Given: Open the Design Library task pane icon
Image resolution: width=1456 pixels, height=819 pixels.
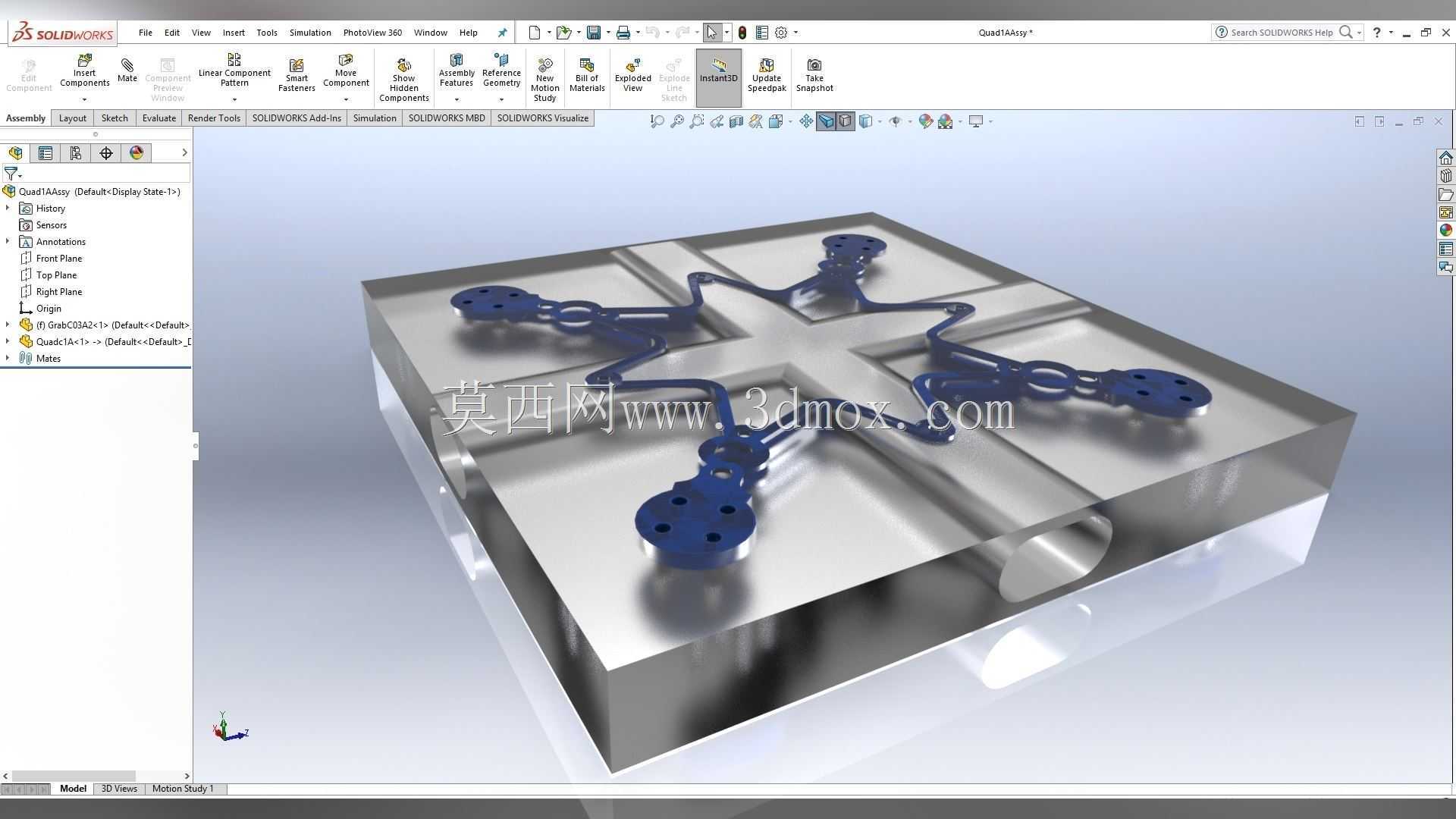Looking at the screenshot, I should 1446,176.
